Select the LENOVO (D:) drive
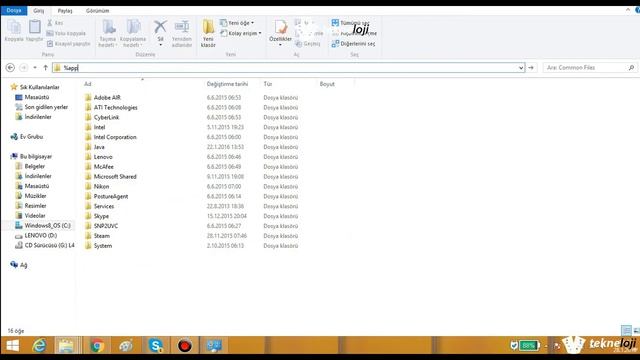The image size is (640, 360). pos(36,236)
